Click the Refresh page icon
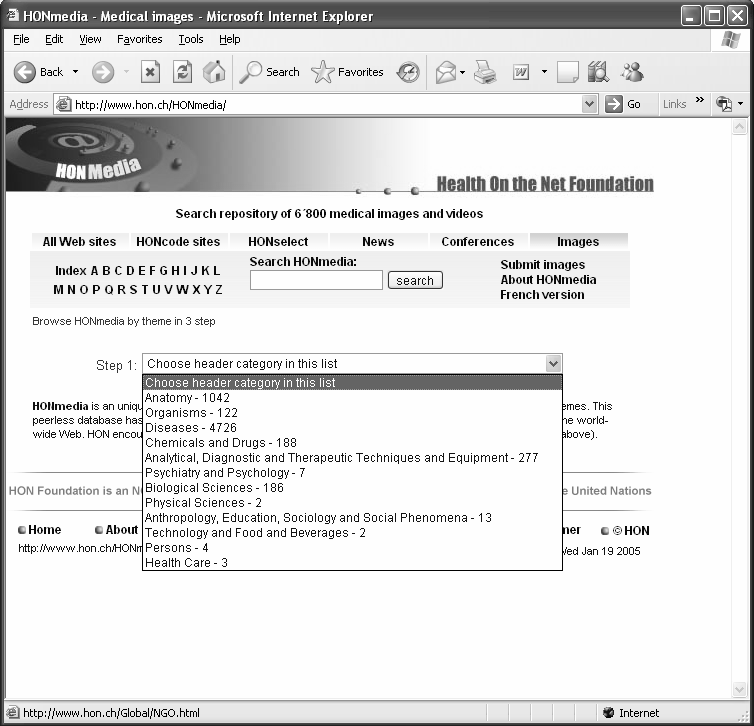 click(182, 72)
